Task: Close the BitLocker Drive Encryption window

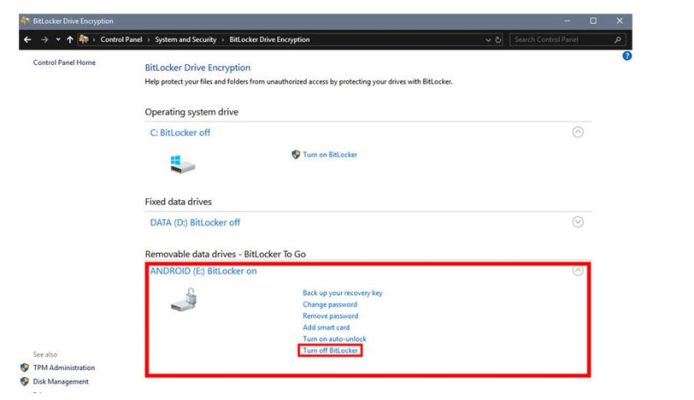Action: 620,21
